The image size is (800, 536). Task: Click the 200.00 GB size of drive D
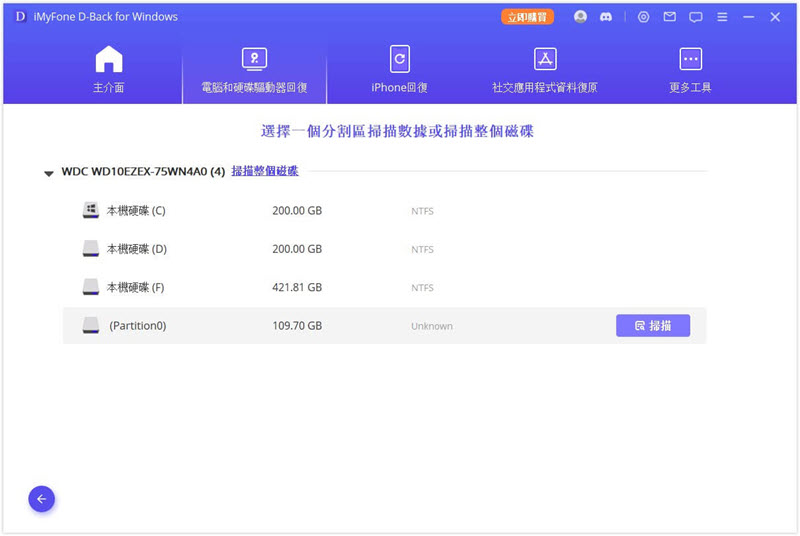[x=297, y=249]
